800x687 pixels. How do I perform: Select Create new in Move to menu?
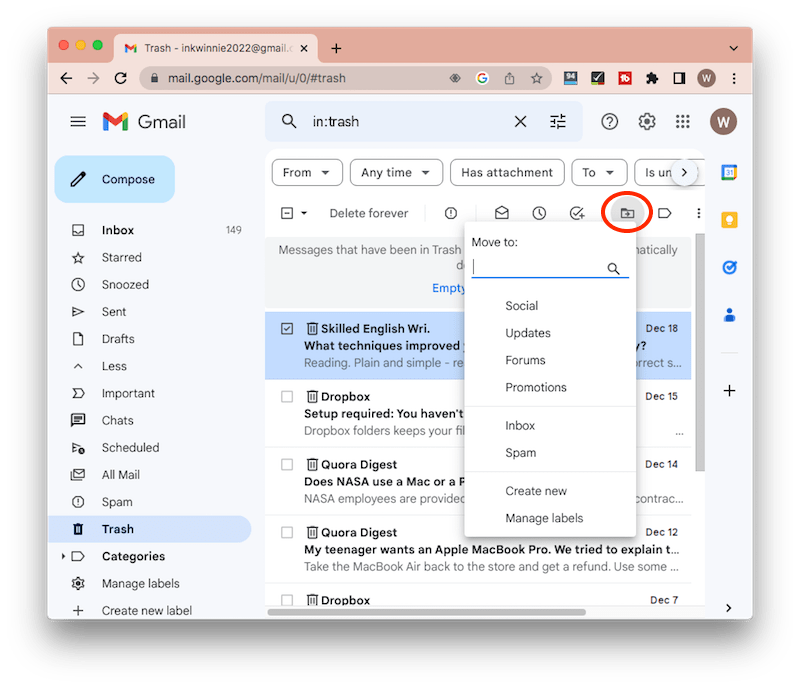536,491
